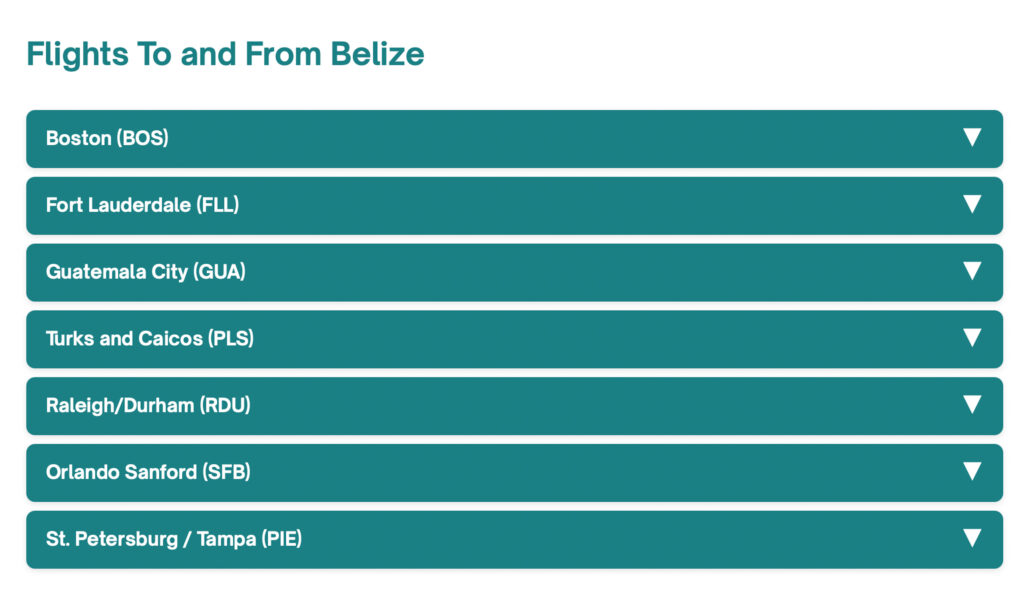Show Turks and Caicos (PLS) flights
The width and height of the screenshot is (1024, 595).
(x=150, y=338)
